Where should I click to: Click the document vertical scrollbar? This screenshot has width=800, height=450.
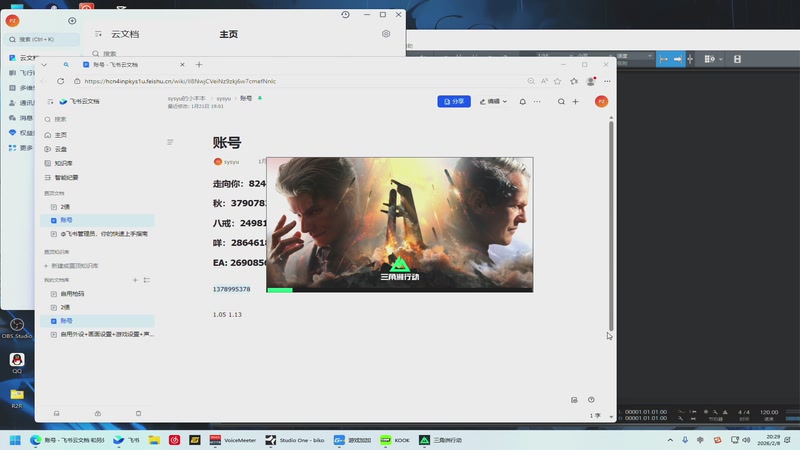[x=611, y=226]
